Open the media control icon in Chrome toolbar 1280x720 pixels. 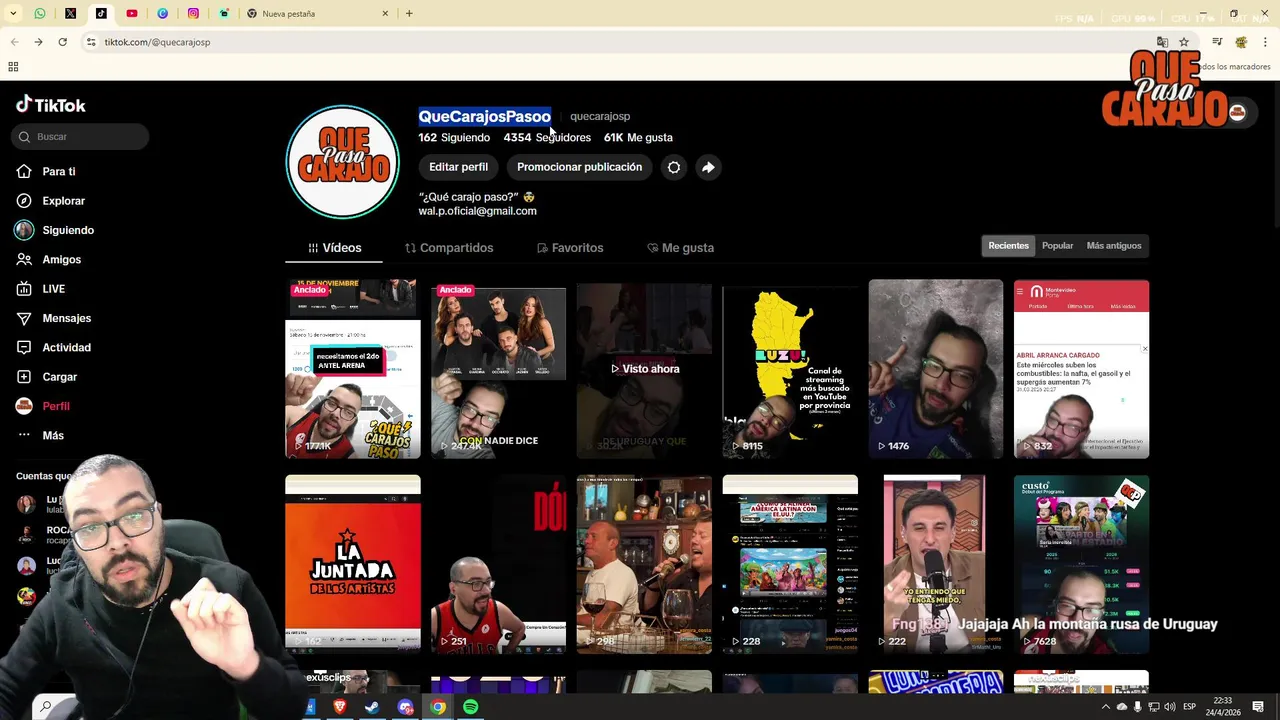[x=1217, y=42]
